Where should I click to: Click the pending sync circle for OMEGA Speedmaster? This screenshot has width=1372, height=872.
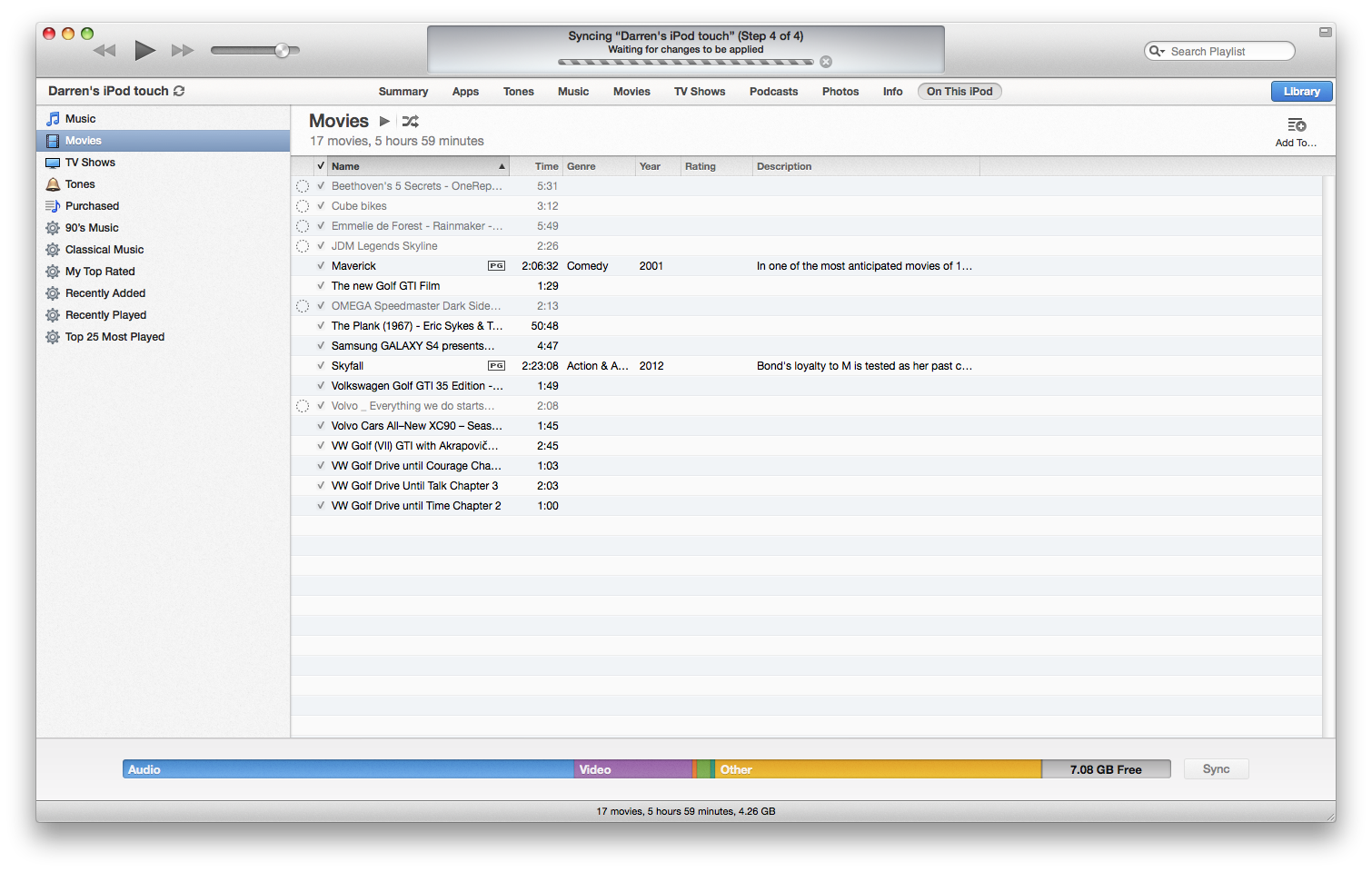point(303,306)
